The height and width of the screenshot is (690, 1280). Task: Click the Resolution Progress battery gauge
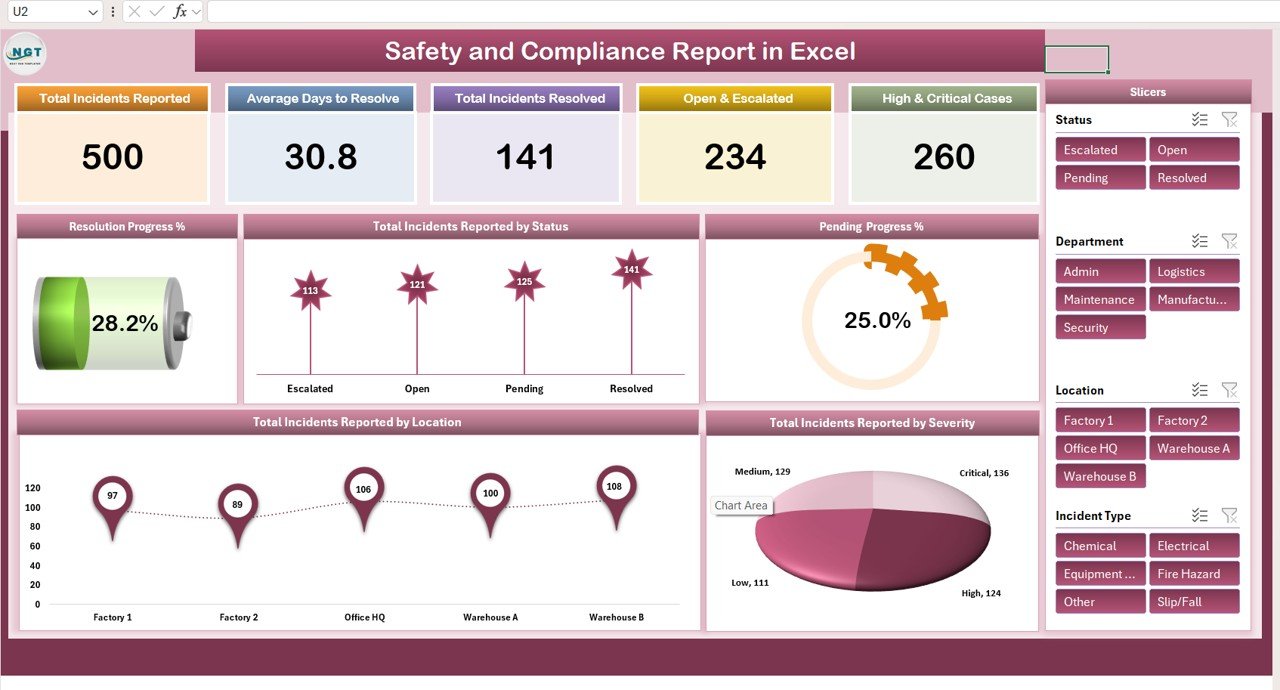pos(110,323)
